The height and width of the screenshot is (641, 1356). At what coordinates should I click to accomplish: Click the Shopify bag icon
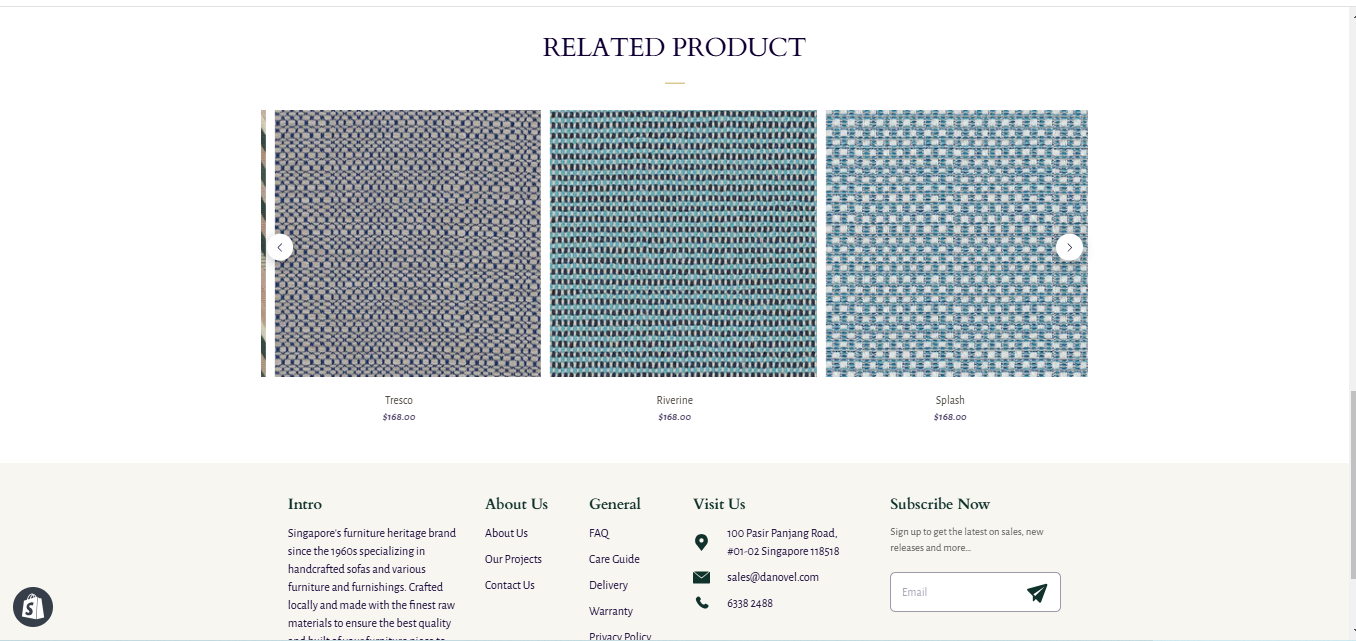(x=33, y=607)
